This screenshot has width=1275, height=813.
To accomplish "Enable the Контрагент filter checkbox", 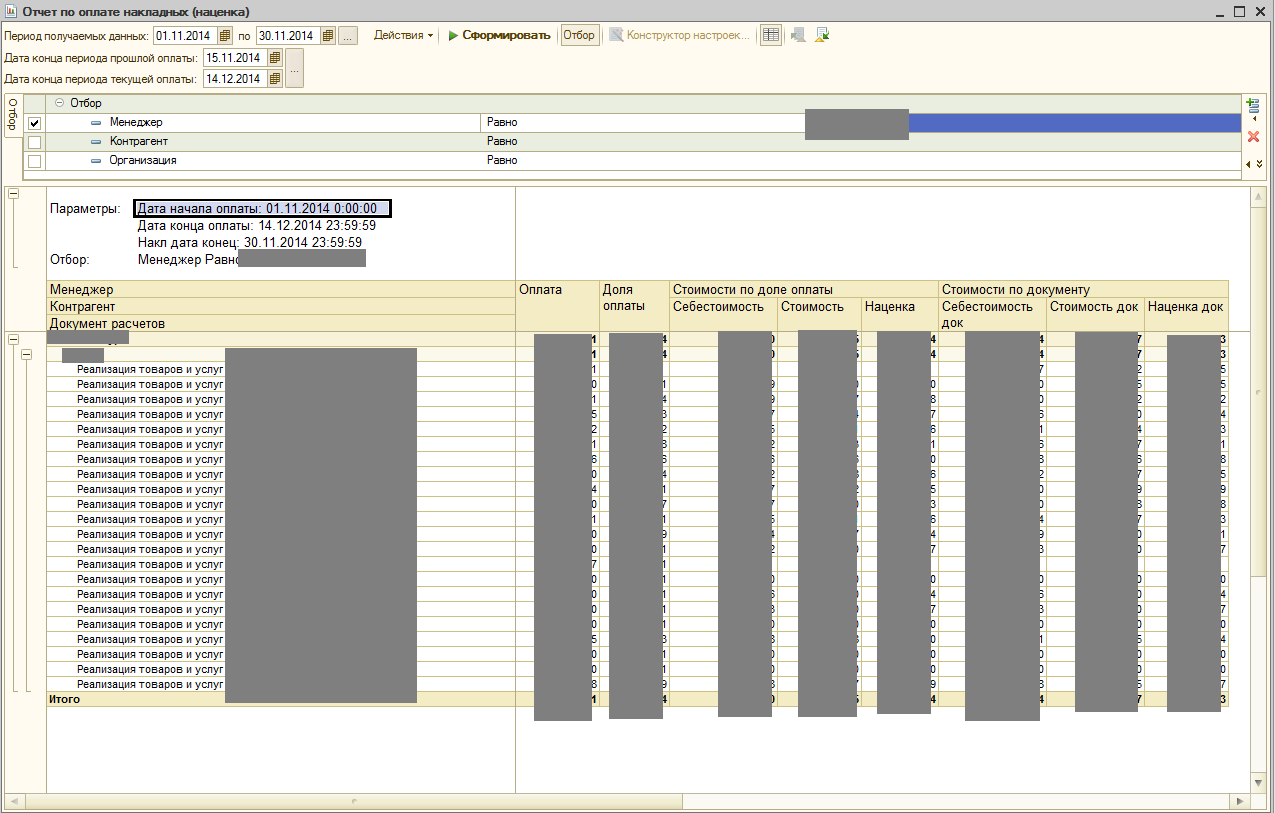I will (34, 142).
